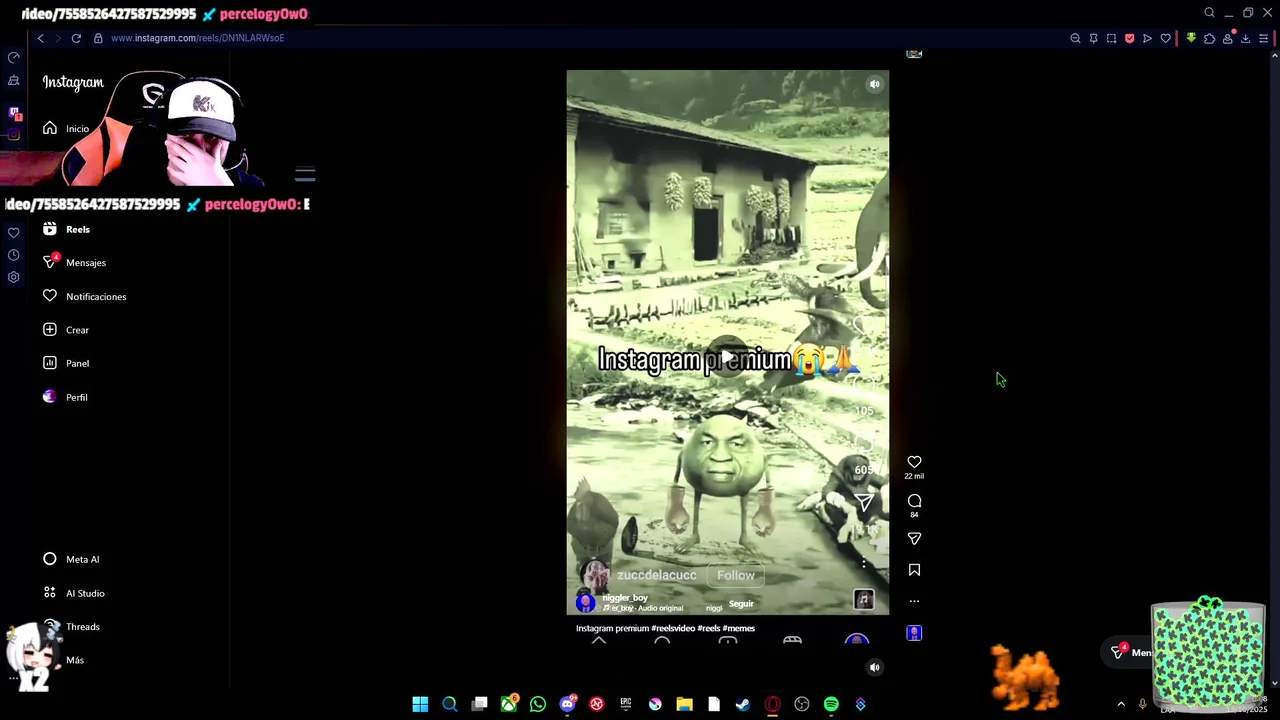The height and width of the screenshot is (720, 1280).
Task: Open the extensions cube icon
Action: pos(1209,38)
